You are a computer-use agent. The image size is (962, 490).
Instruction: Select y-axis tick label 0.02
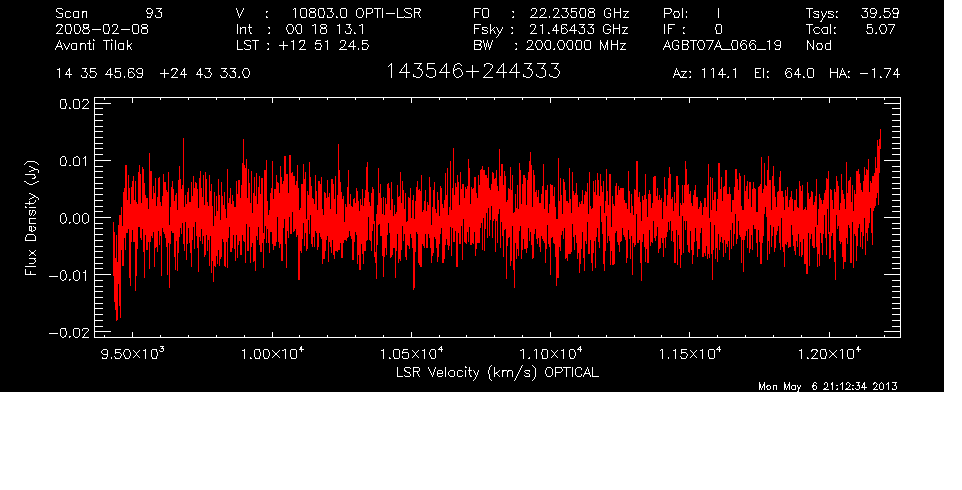point(74,104)
